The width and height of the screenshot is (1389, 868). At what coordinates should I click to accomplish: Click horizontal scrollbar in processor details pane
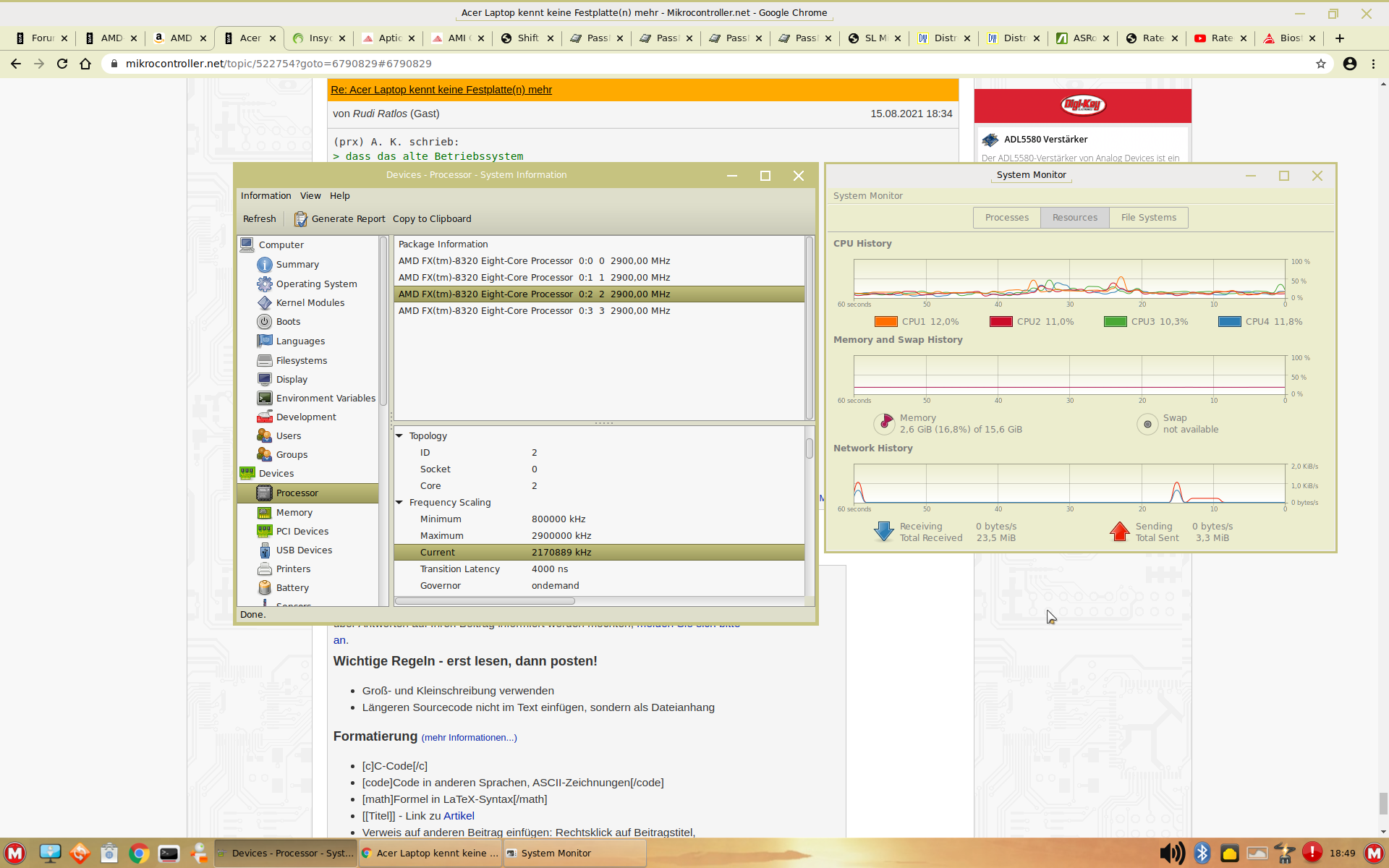click(x=485, y=601)
